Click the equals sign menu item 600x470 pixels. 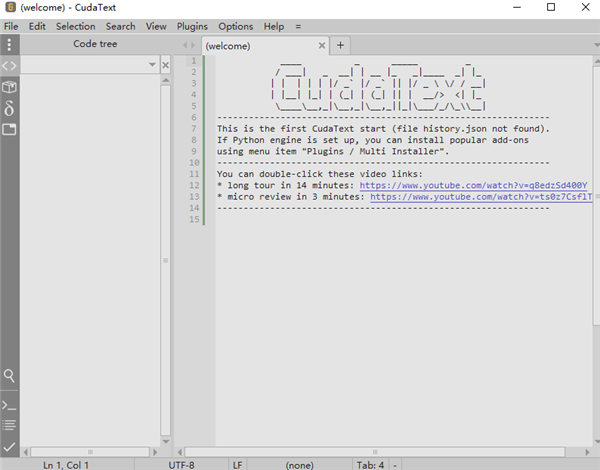click(298, 26)
